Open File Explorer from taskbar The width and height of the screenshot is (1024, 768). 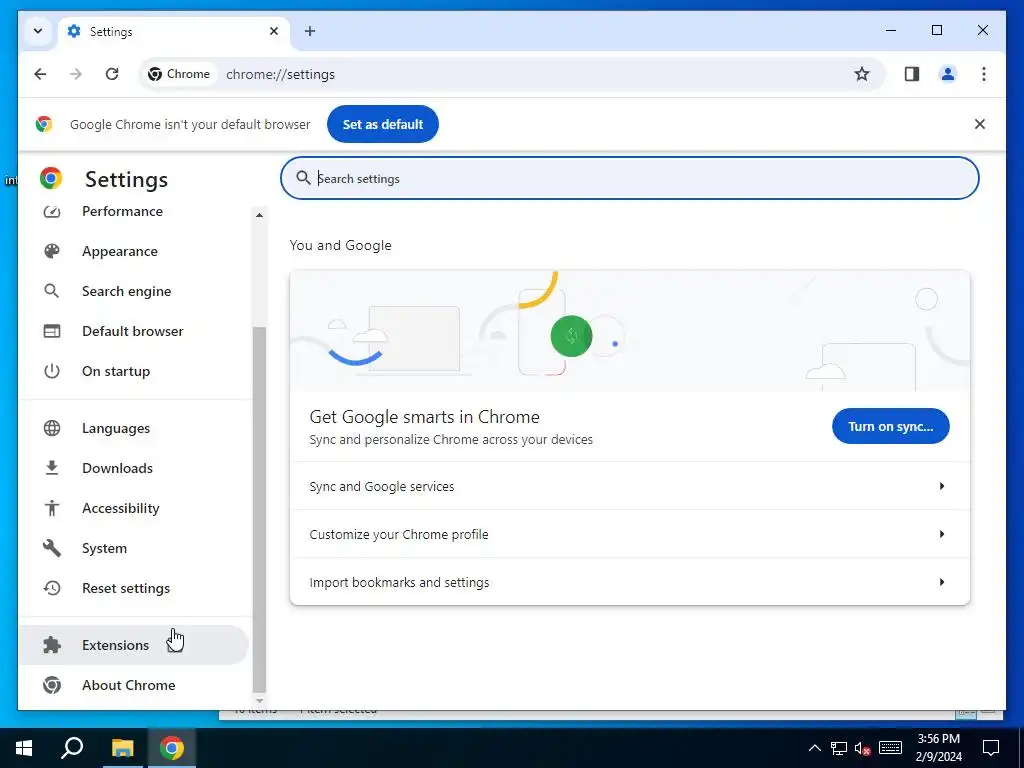(x=122, y=748)
